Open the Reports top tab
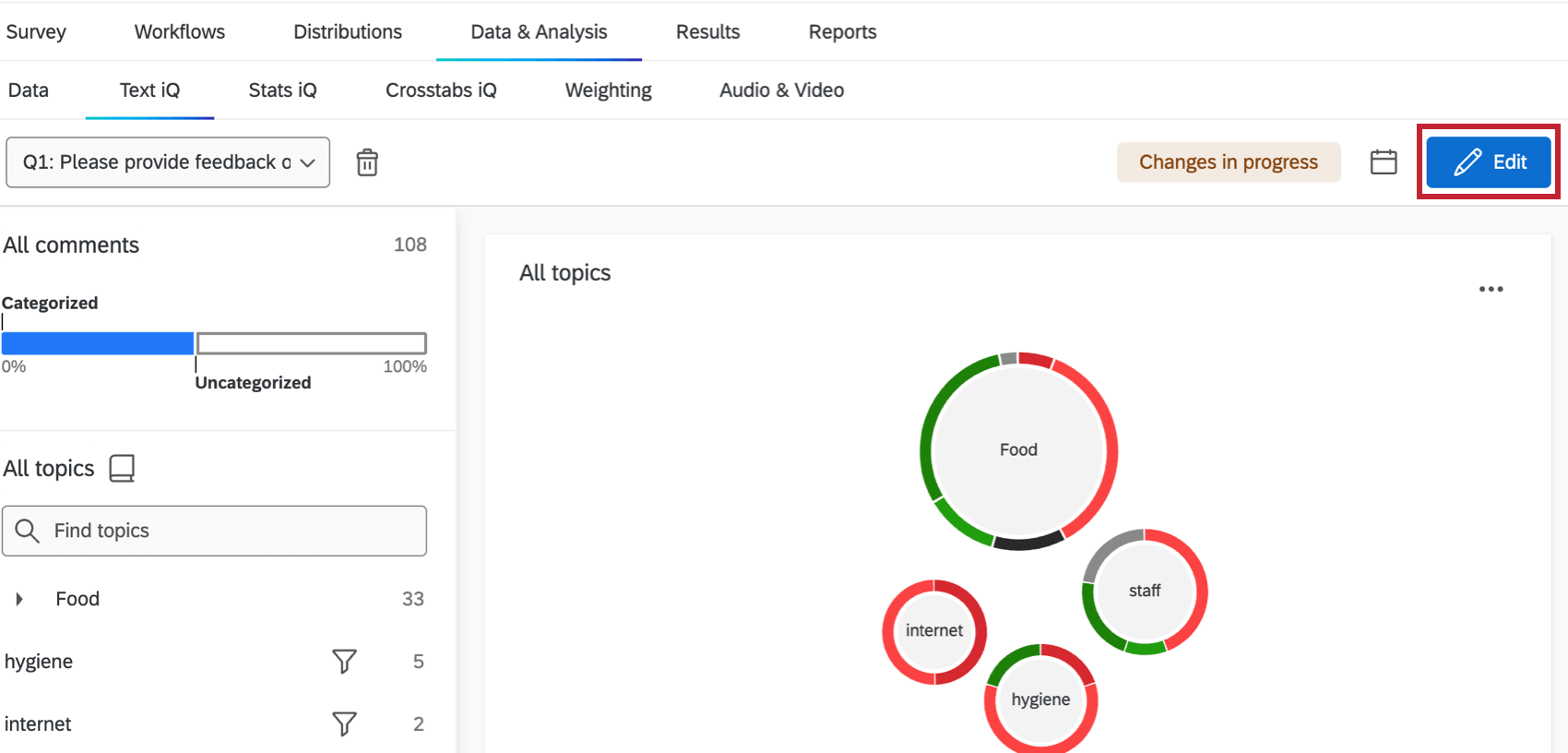This screenshot has height=753, width=1568. (842, 31)
